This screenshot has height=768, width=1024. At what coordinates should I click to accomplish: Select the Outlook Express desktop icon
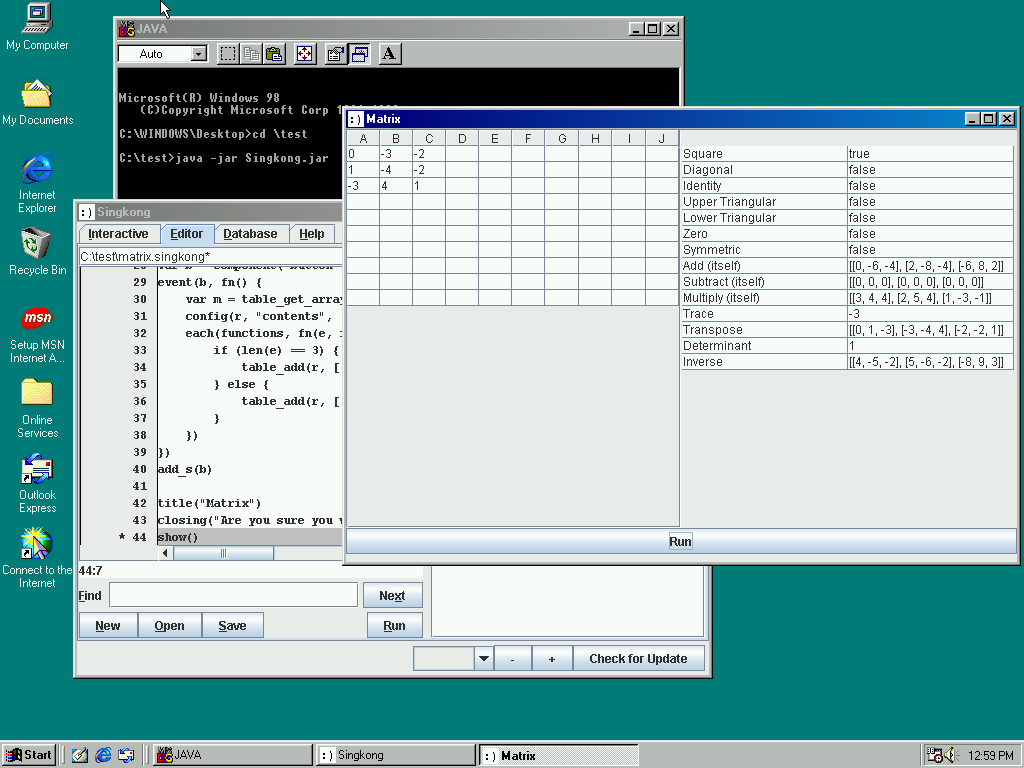tap(37, 483)
